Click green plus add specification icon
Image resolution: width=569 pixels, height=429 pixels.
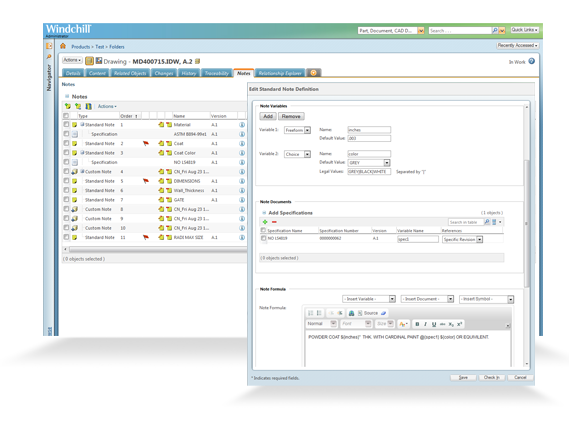pyautogui.click(x=265, y=222)
